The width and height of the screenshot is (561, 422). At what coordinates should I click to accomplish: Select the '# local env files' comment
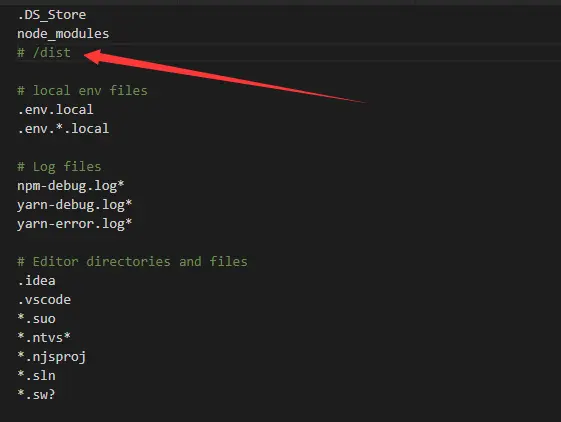click(82, 91)
